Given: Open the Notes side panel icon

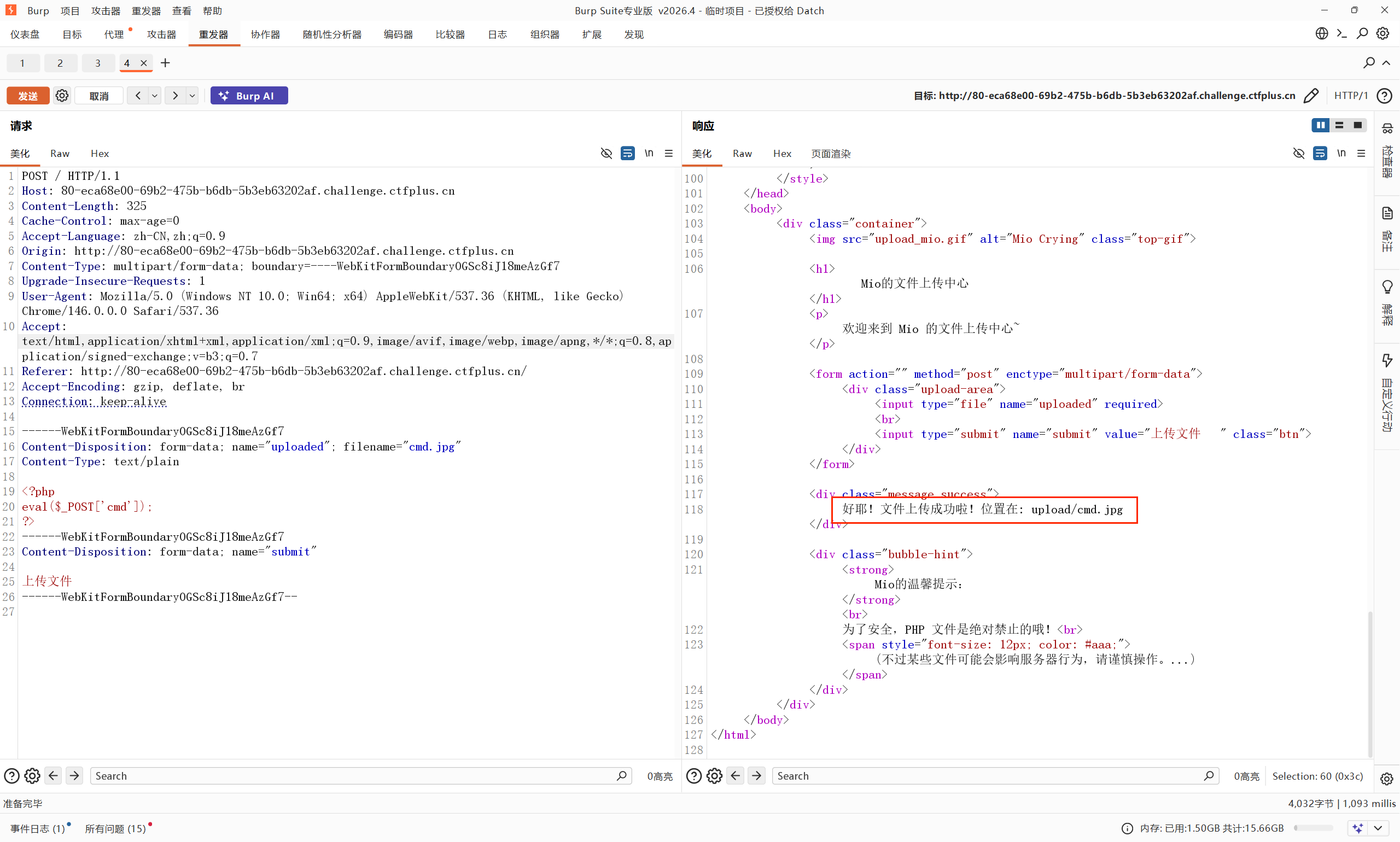Looking at the screenshot, I should pos(1387,213).
